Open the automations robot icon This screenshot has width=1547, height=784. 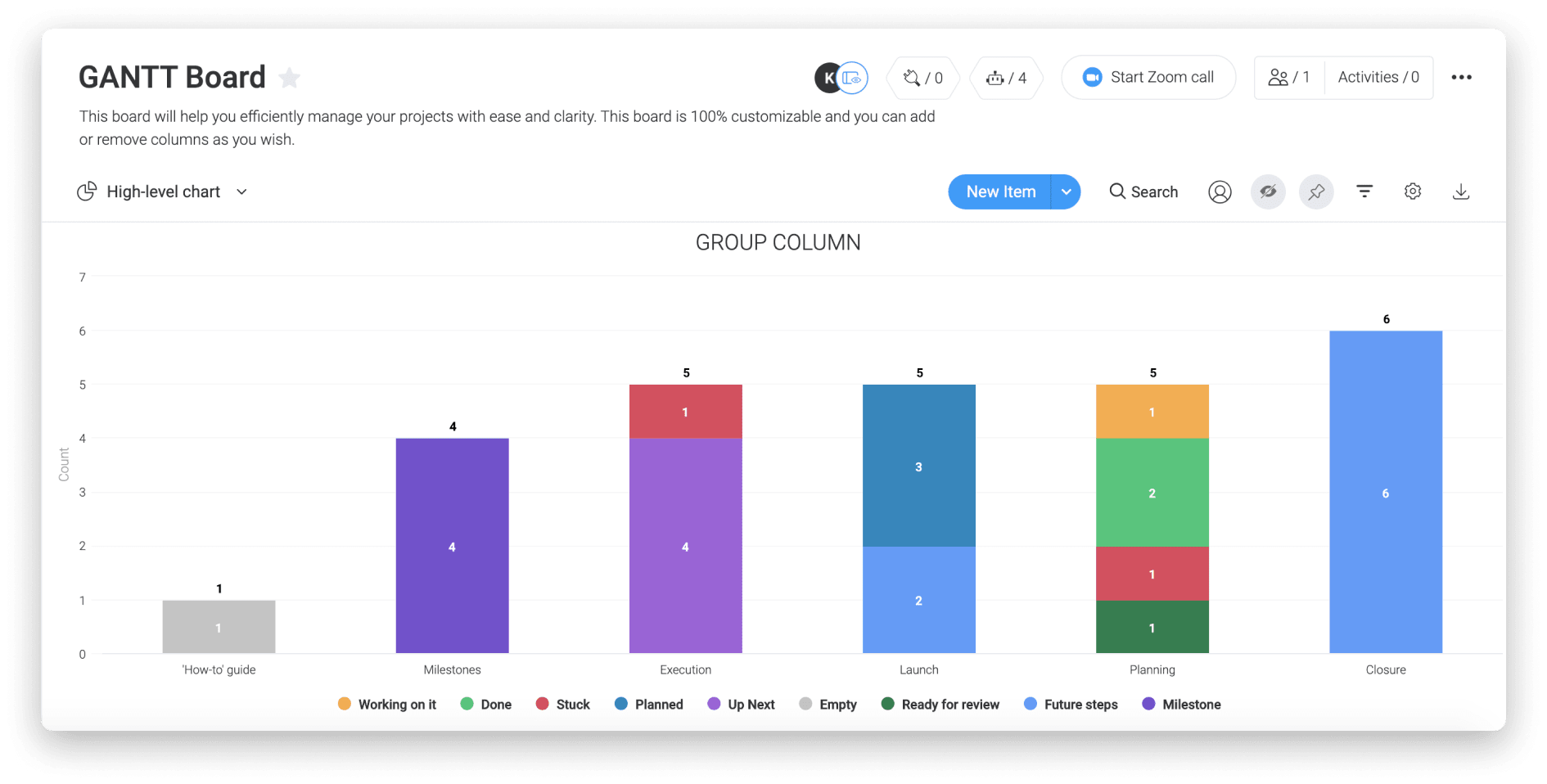tap(1006, 78)
